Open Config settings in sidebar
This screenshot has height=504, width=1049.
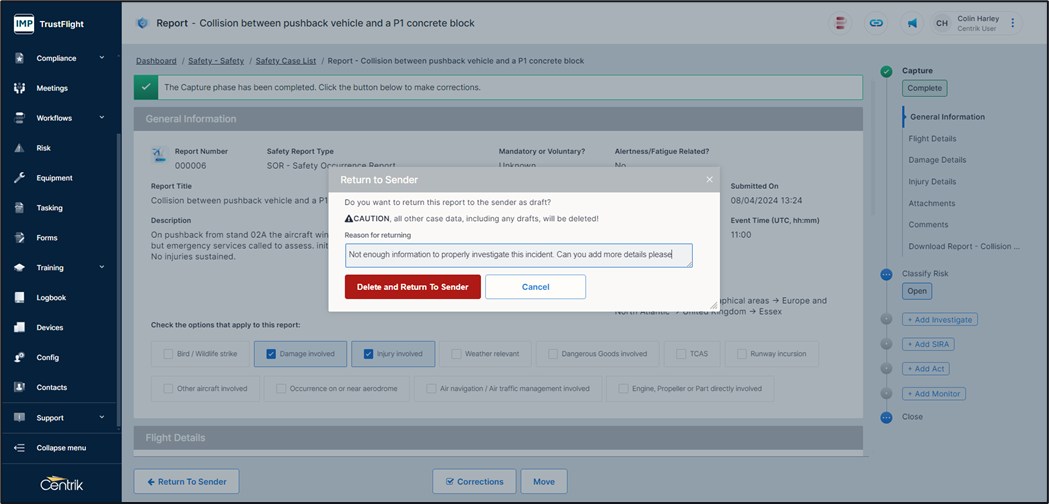(x=47, y=357)
